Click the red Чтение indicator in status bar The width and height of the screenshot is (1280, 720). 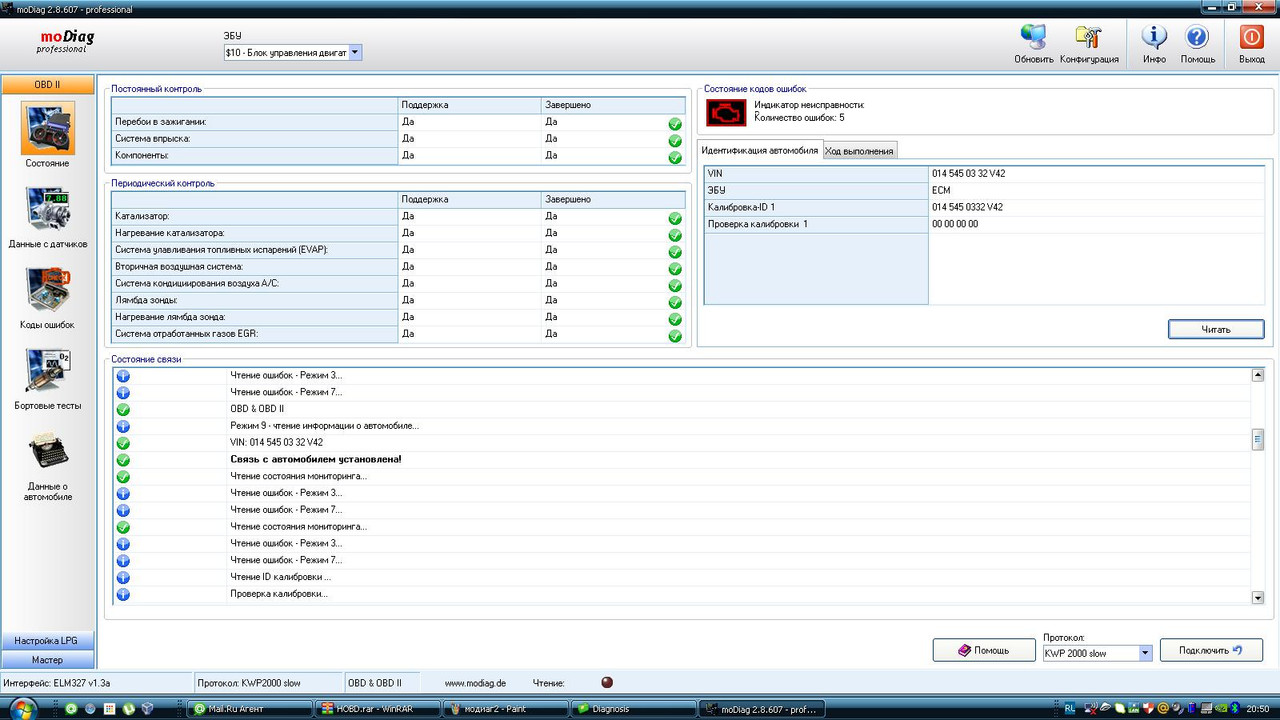606,683
